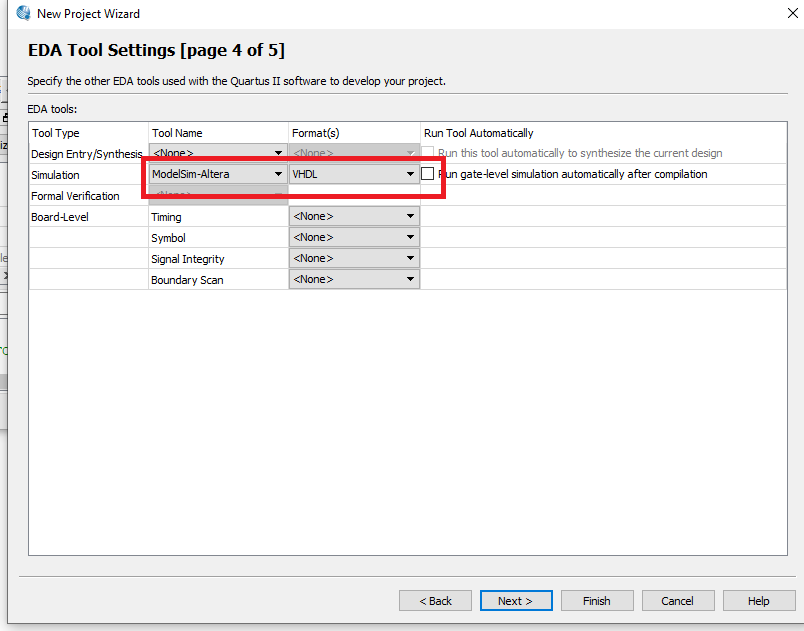This screenshot has width=804, height=631.
Task: Click the EDA Tool Settings page heading
Action: point(156,50)
